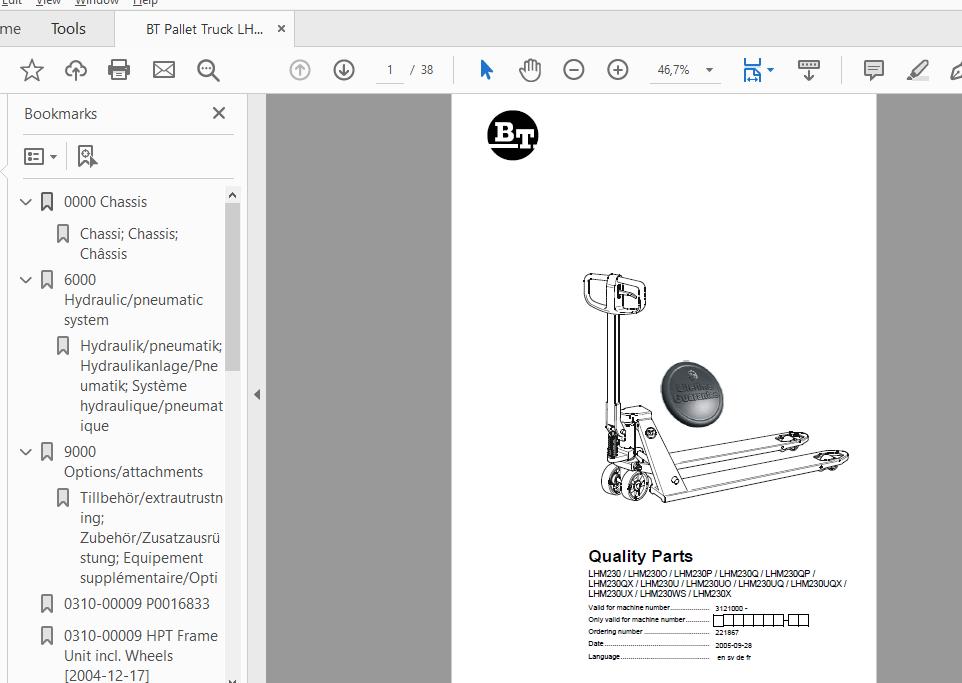This screenshot has height=683, width=962.
Task: Click the bookmarks panel scrollbar thumb
Action: click(x=233, y=287)
